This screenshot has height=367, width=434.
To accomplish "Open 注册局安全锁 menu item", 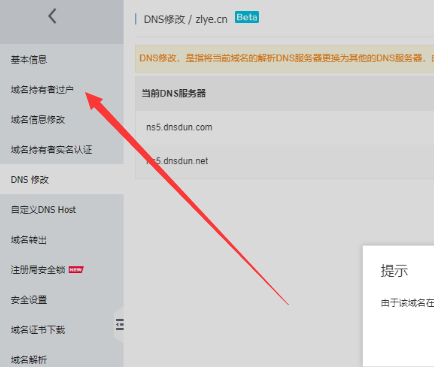I will 38,270.
